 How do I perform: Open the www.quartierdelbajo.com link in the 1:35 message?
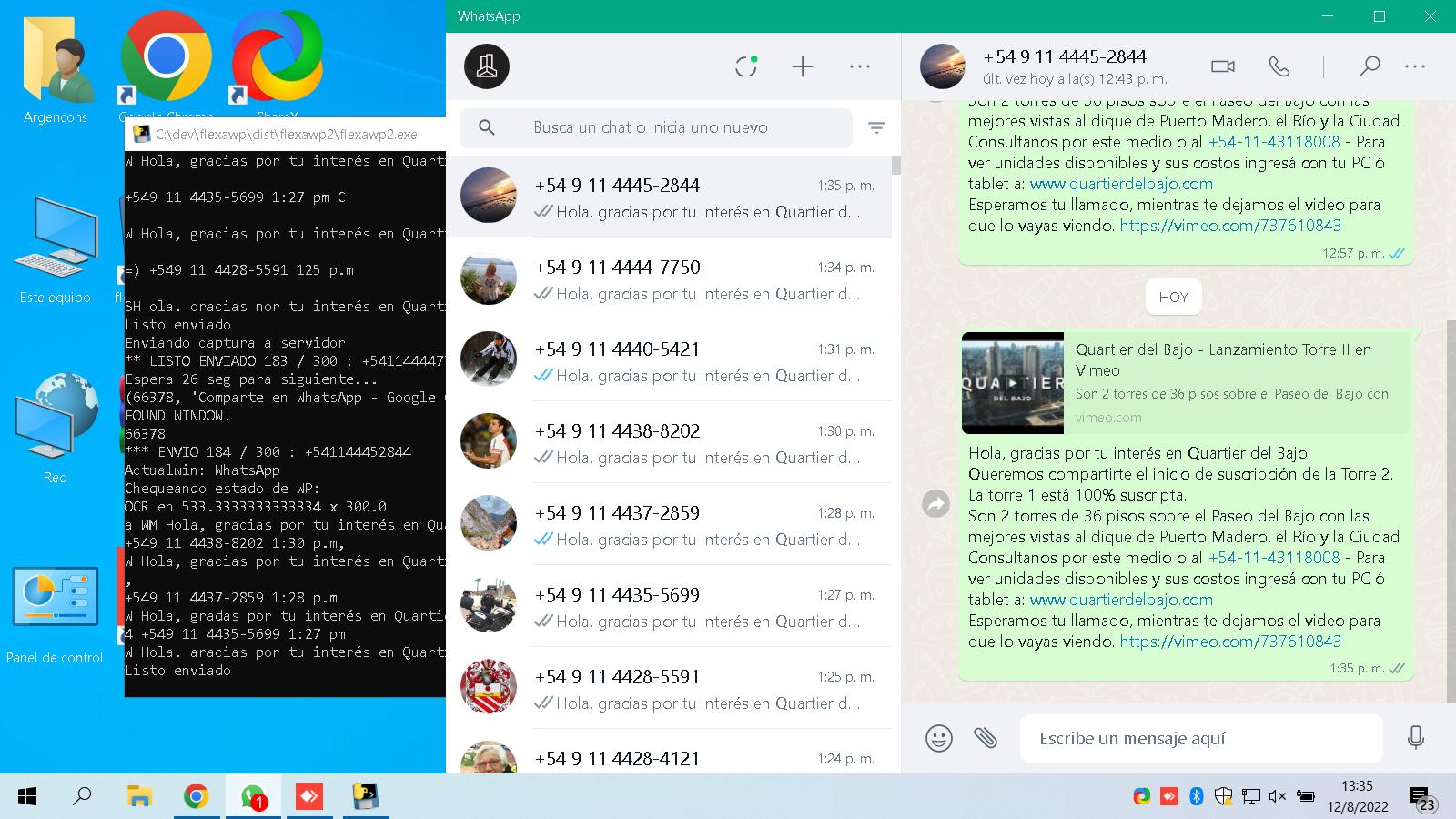point(1121,600)
